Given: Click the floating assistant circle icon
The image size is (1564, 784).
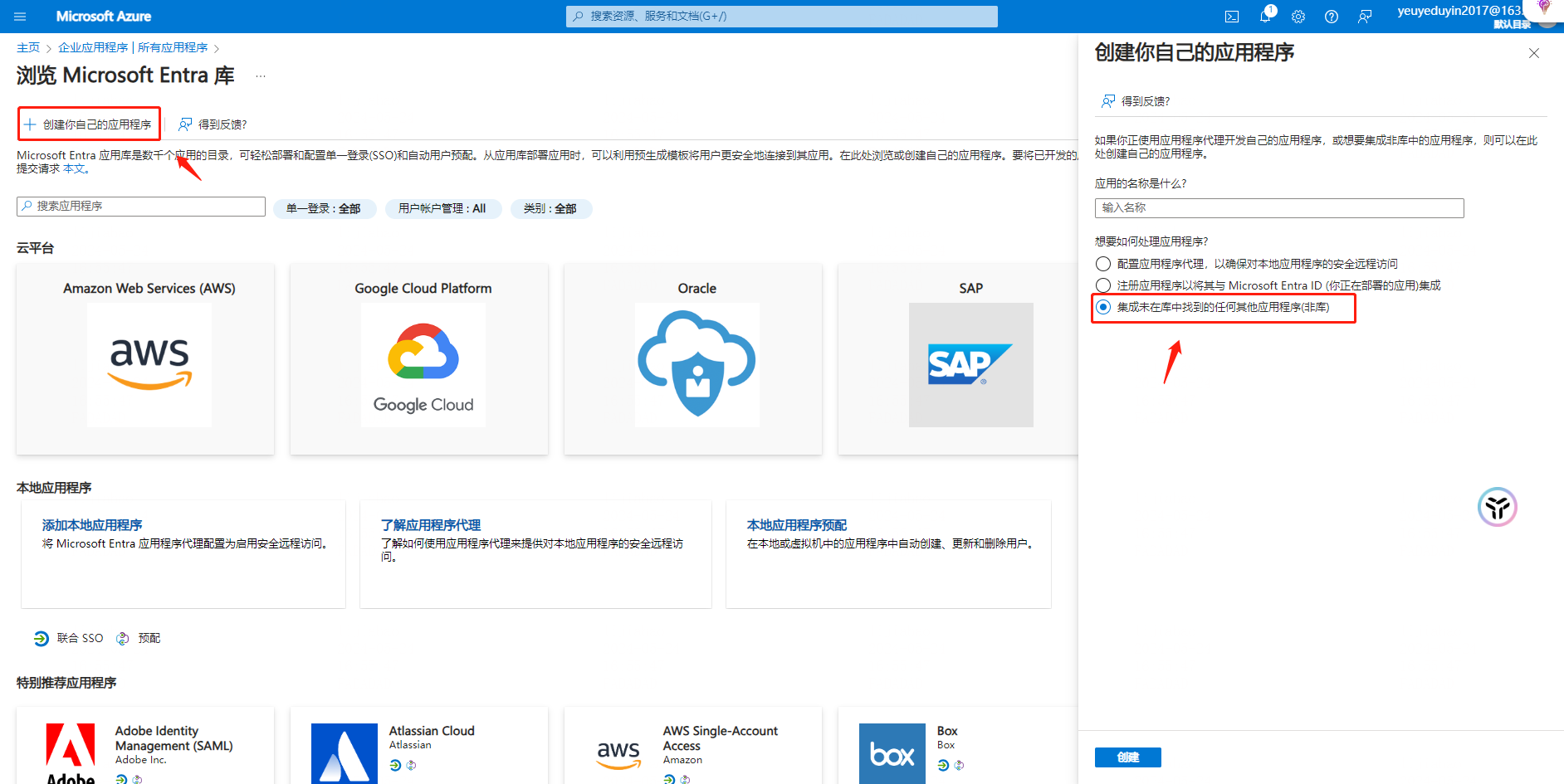Looking at the screenshot, I should point(1498,507).
